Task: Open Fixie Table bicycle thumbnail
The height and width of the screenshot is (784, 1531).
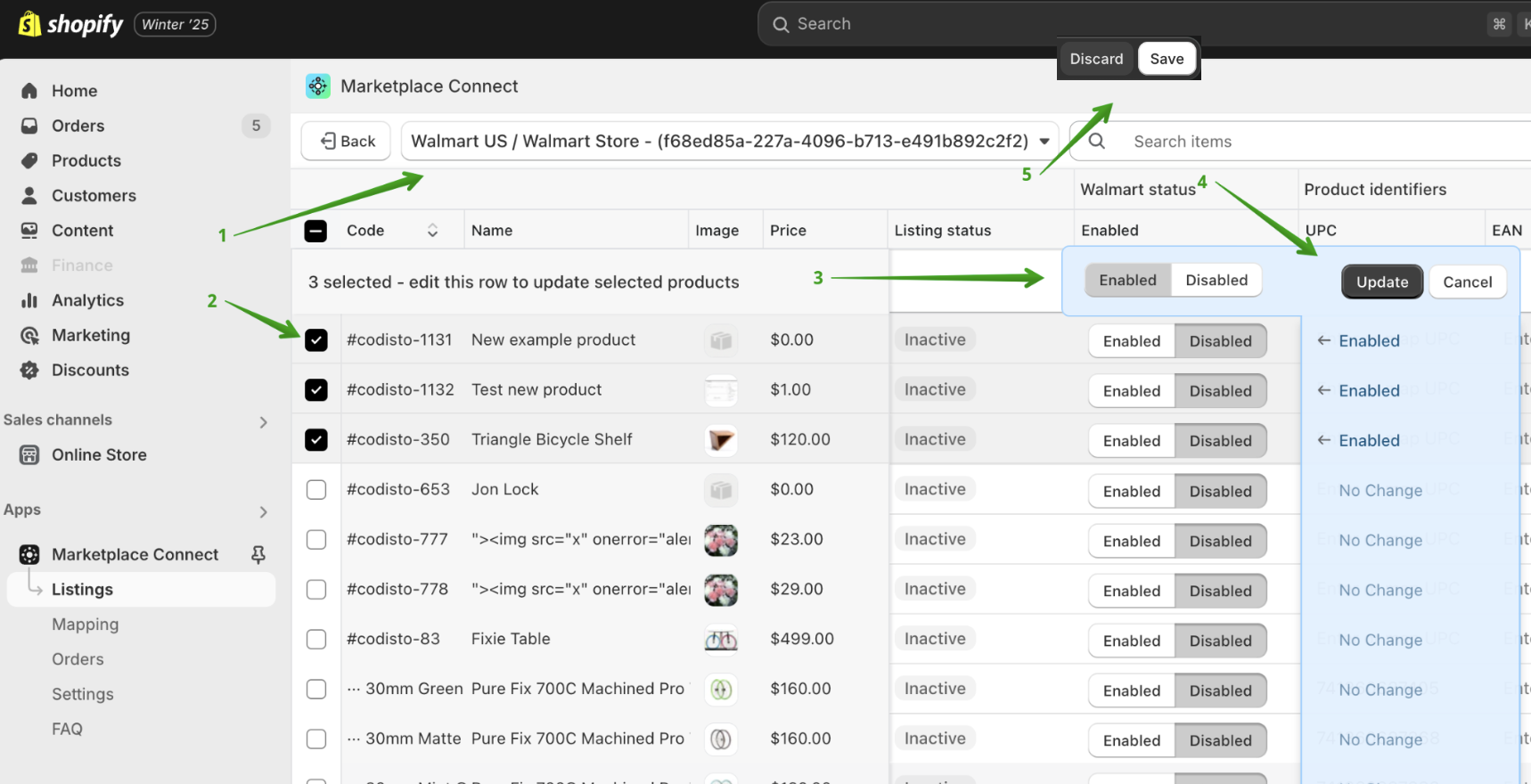Action: pyautogui.click(x=721, y=640)
